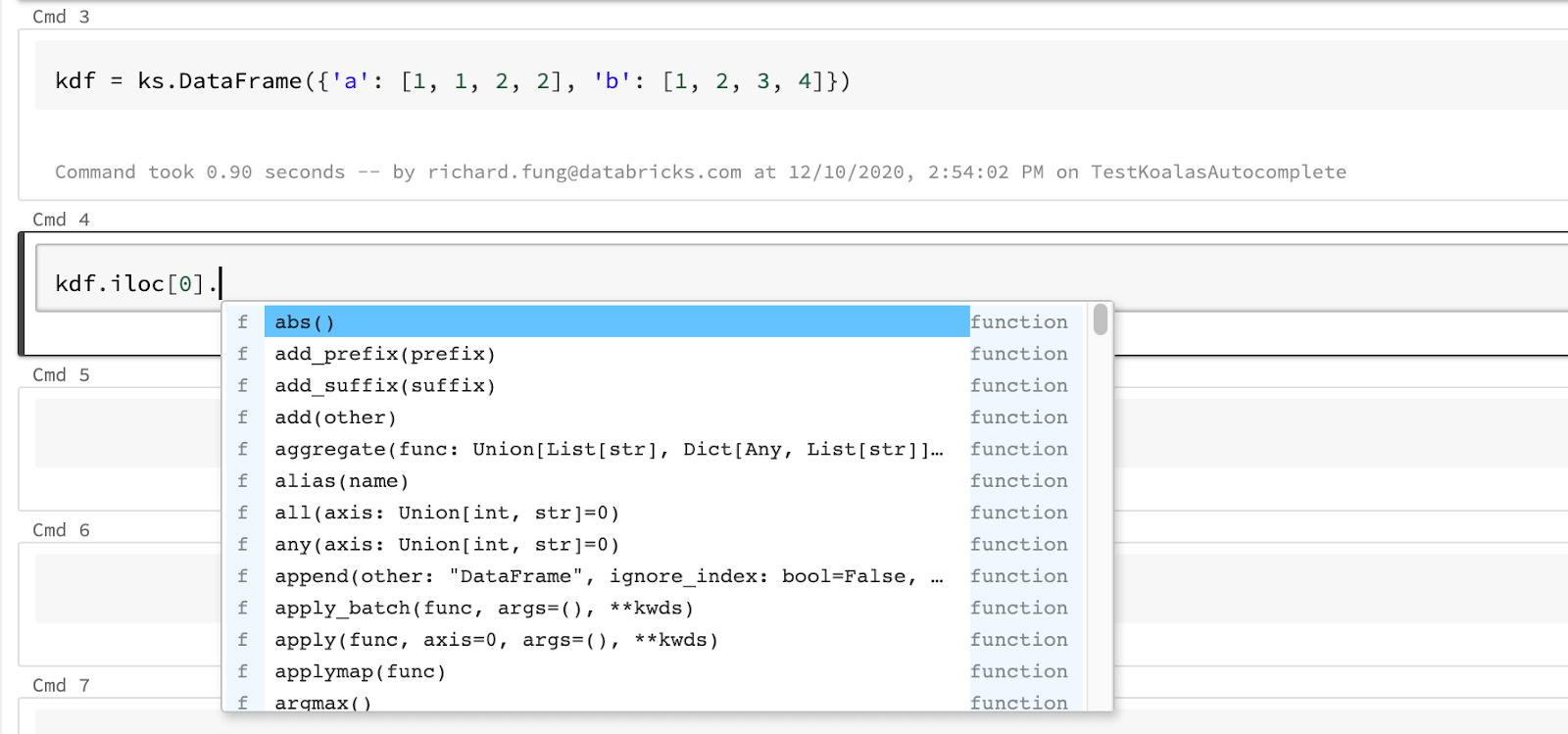Click the f icon beside apply_batch suggestion
1568x734 pixels.
242,608
